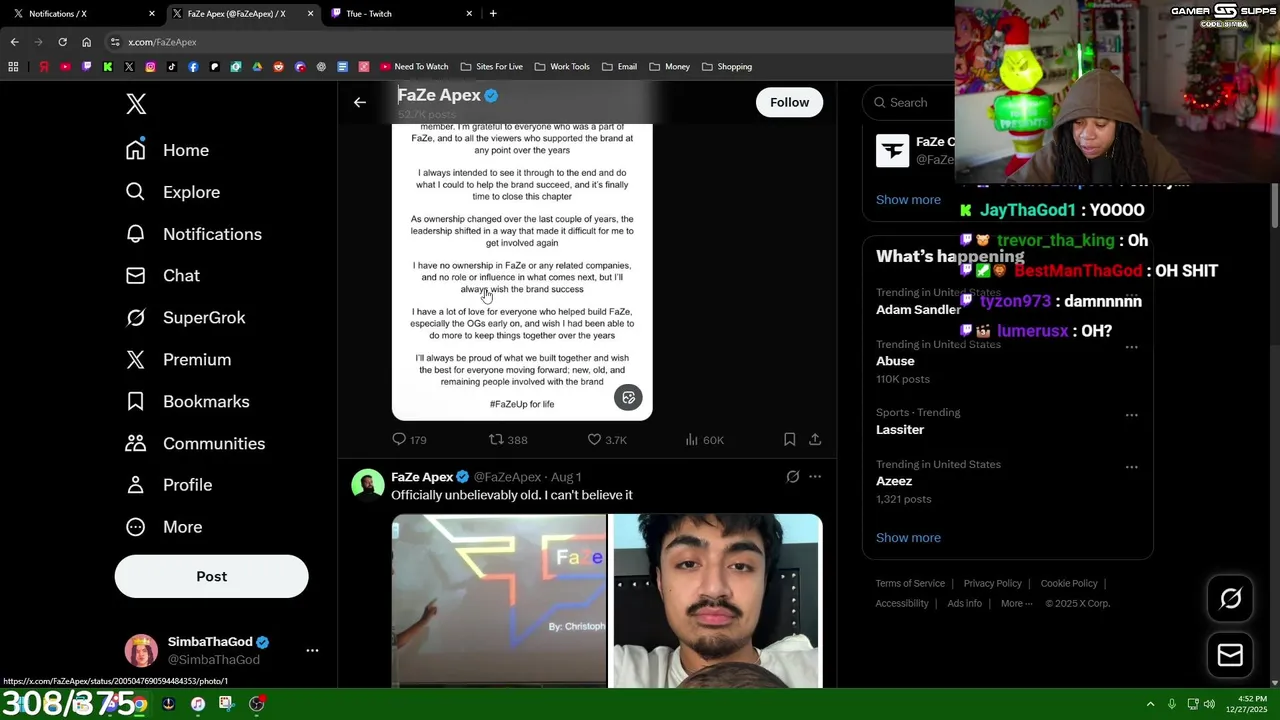Open Adam Sandler trending topic
Screen dimensions: 1280x720
[918, 310]
